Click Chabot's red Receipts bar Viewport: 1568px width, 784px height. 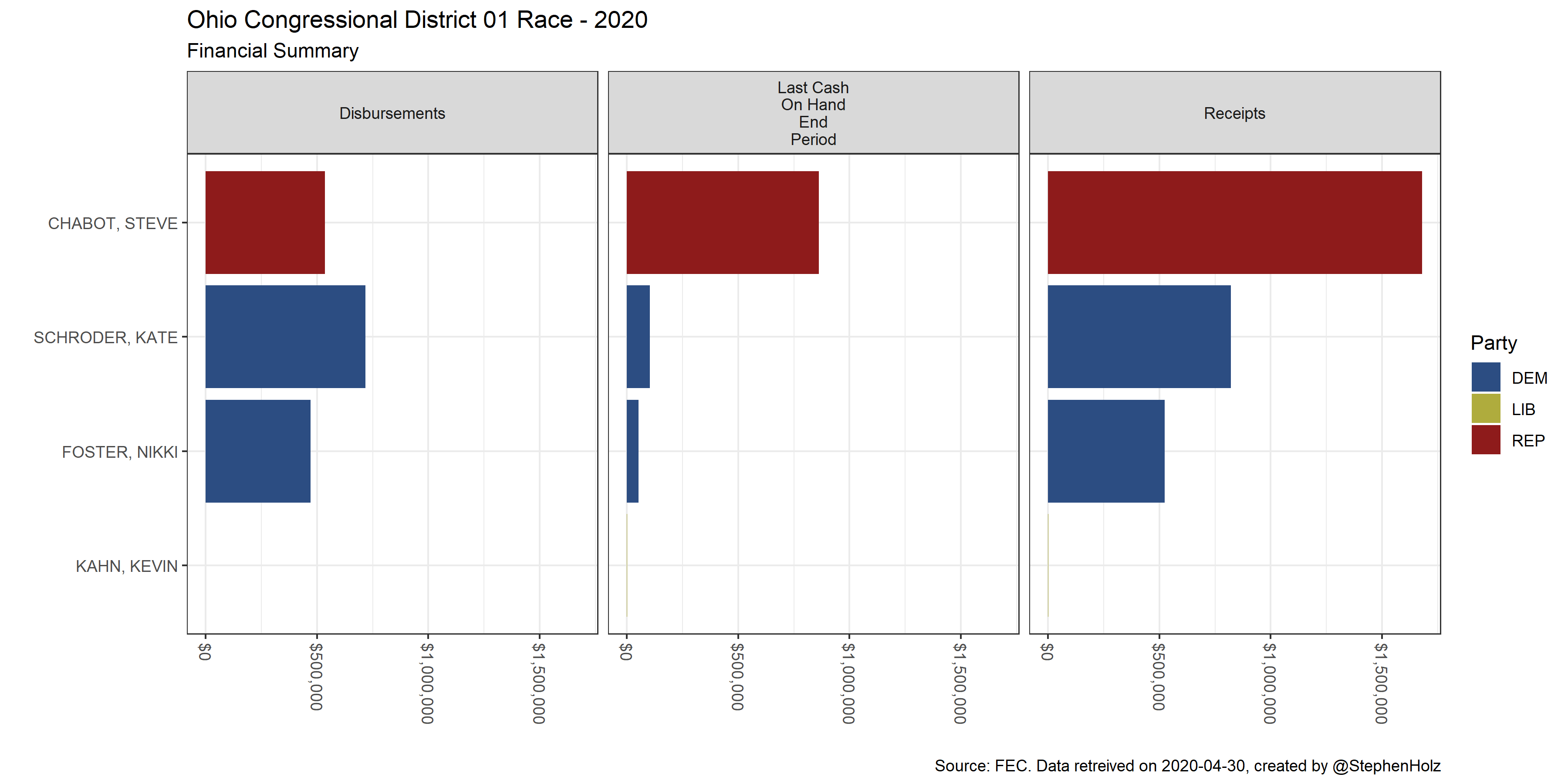tap(1234, 222)
